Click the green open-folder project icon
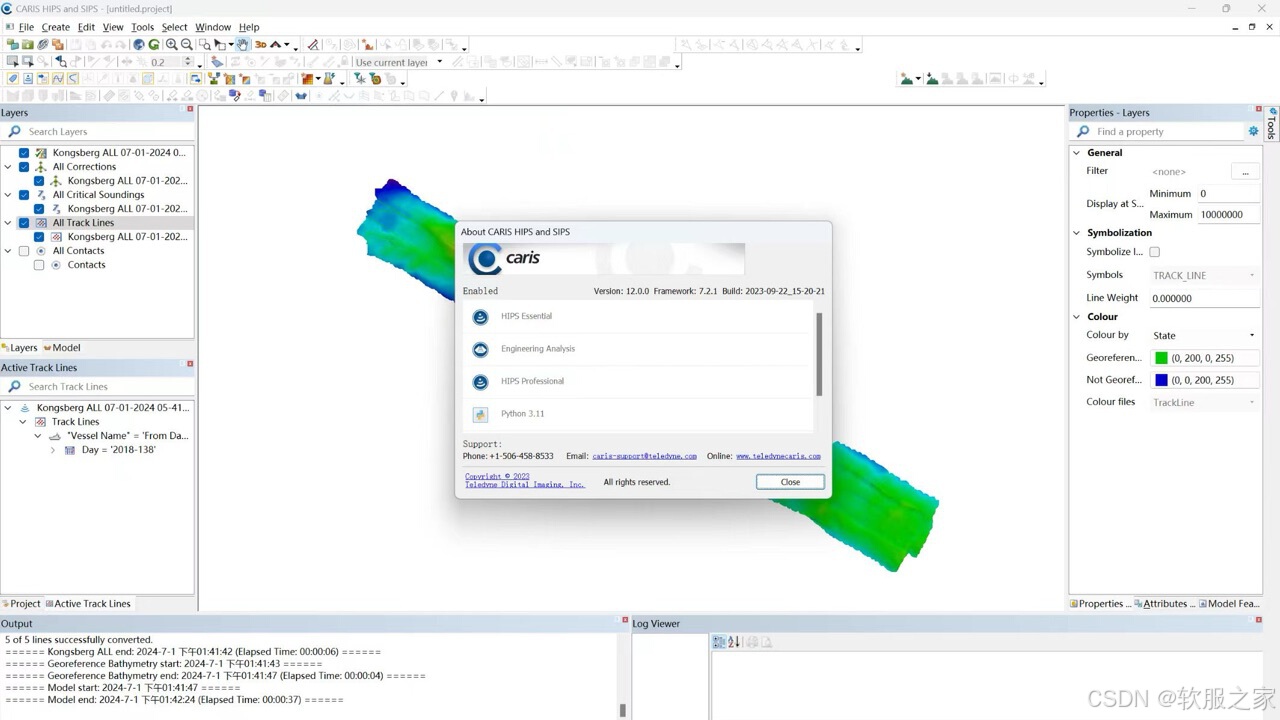Image resolution: width=1280 pixels, height=720 pixels. coord(27,44)
